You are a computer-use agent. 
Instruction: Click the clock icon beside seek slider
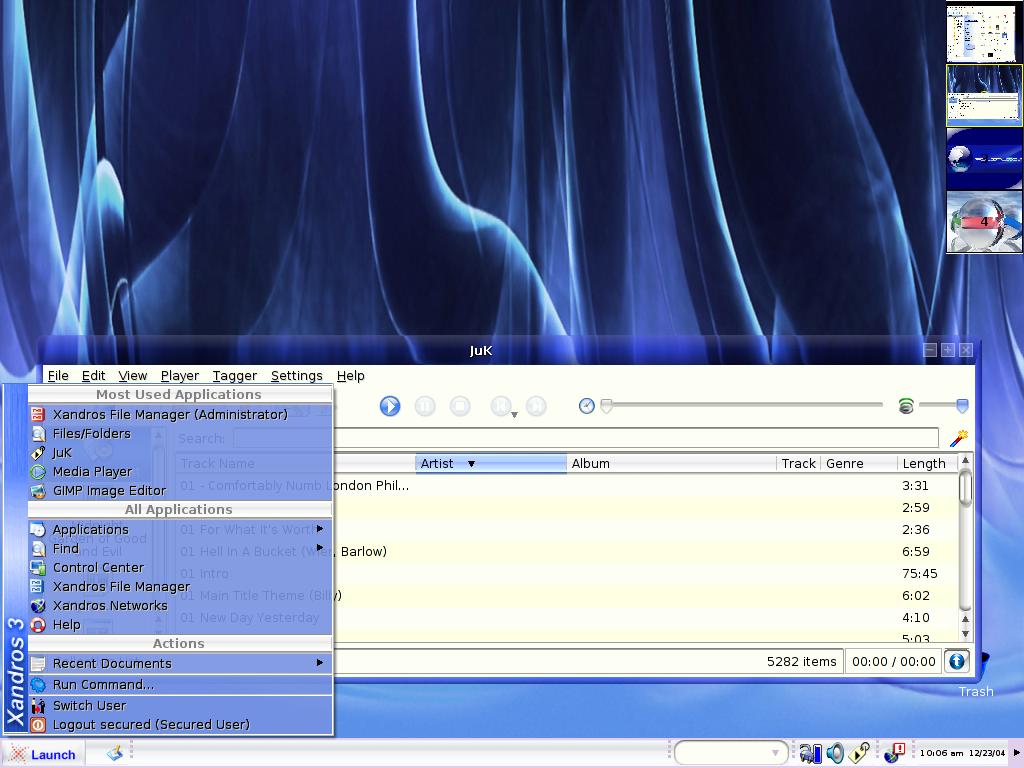point(586,406)
